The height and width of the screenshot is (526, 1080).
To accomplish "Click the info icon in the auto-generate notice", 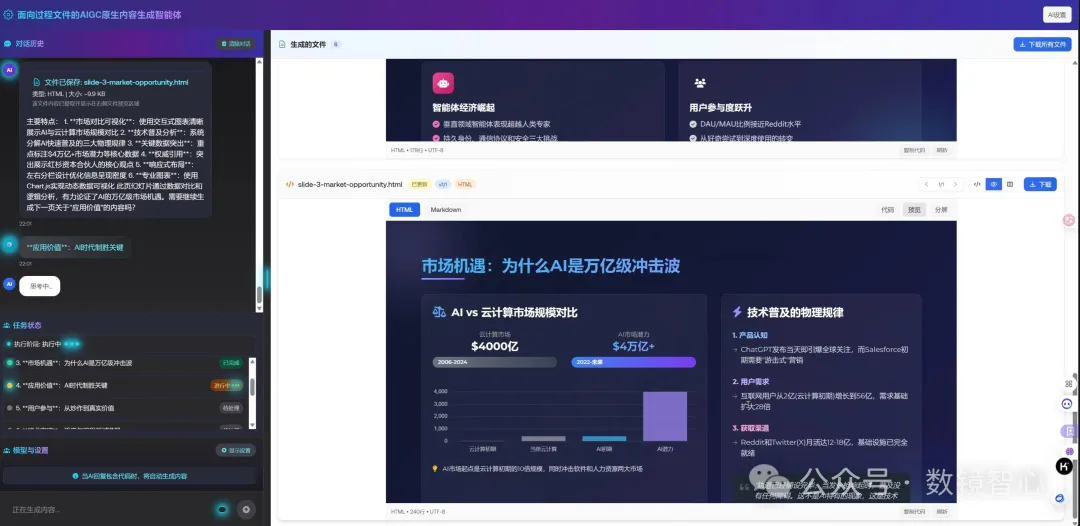I will tap(75, 476).
